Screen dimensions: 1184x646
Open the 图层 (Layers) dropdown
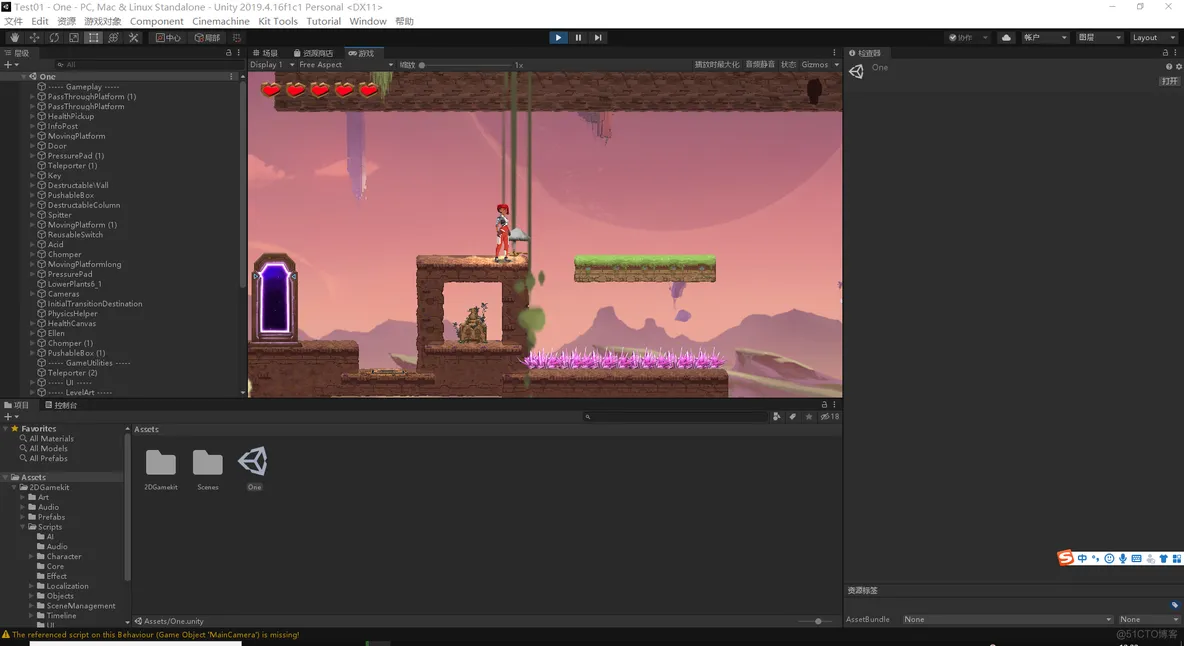pyautogui.click(x=1099, y=38)
